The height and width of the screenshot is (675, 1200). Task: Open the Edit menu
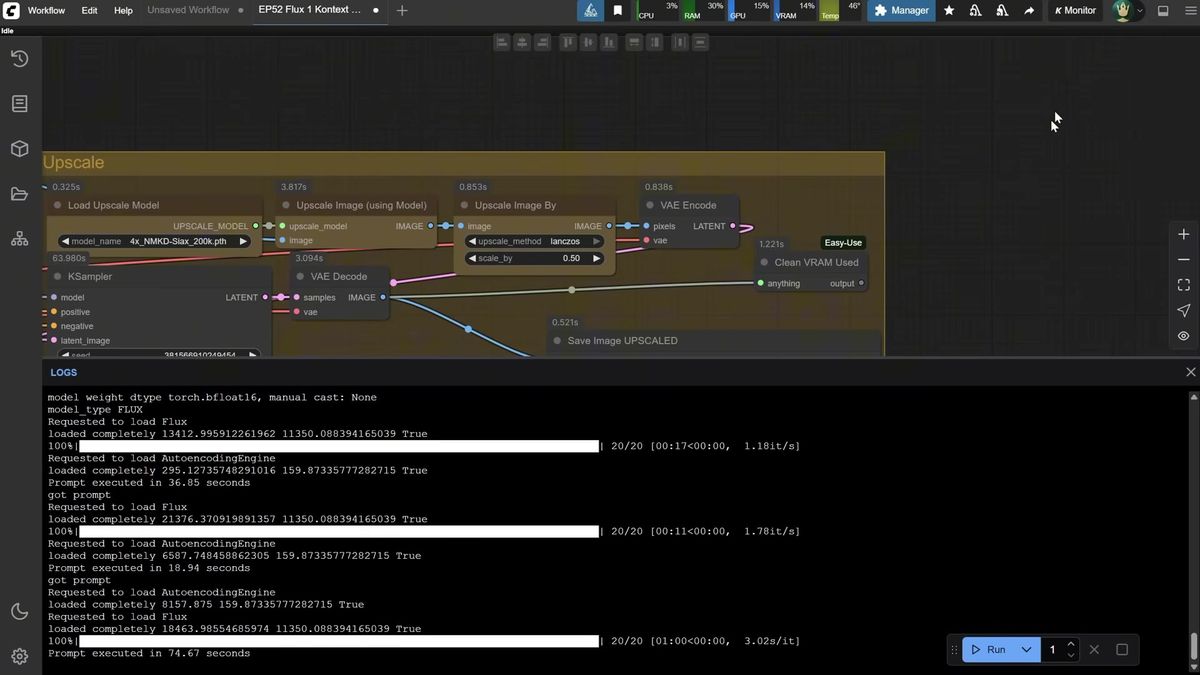coord(89,10)
